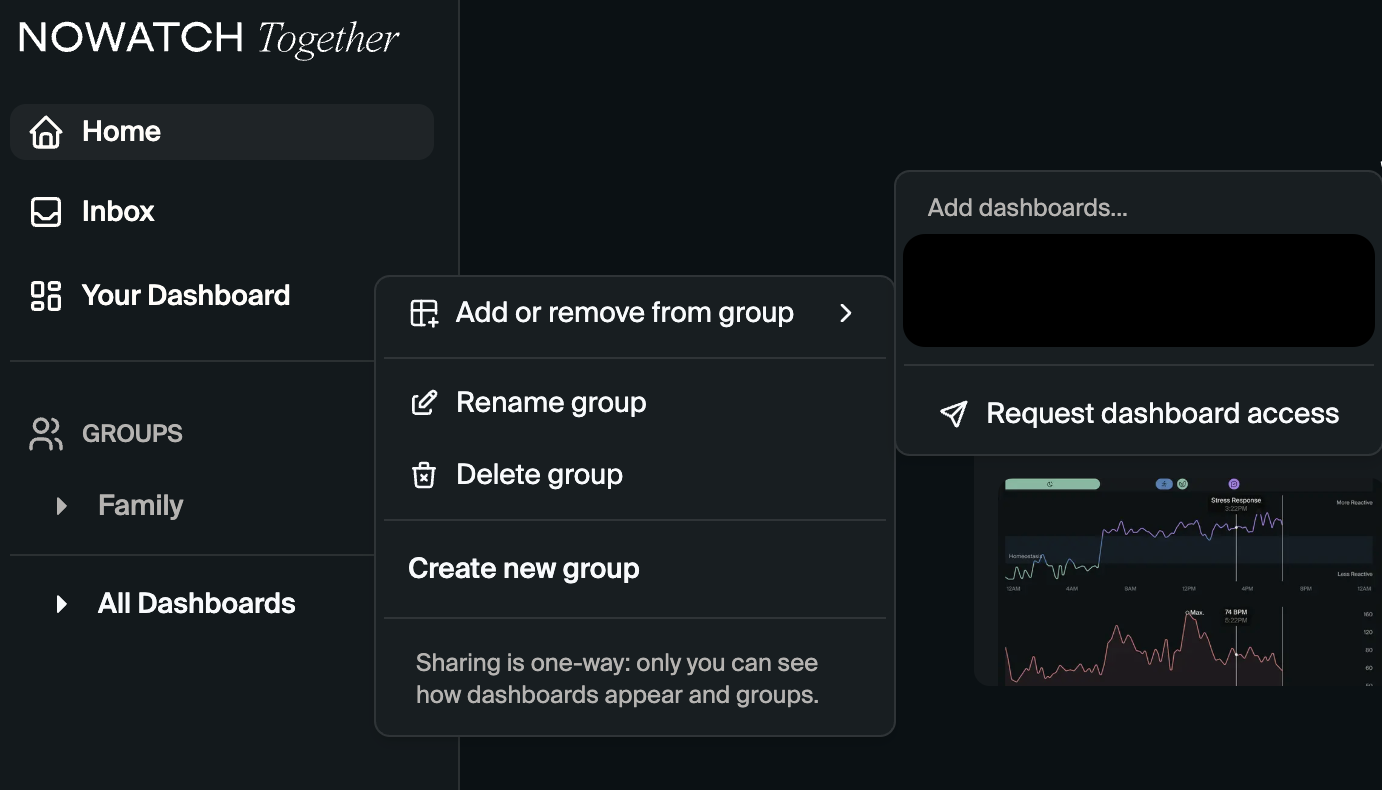Click the Your Dashboard grid icon
1382x790 pixels.
(46, 296)
